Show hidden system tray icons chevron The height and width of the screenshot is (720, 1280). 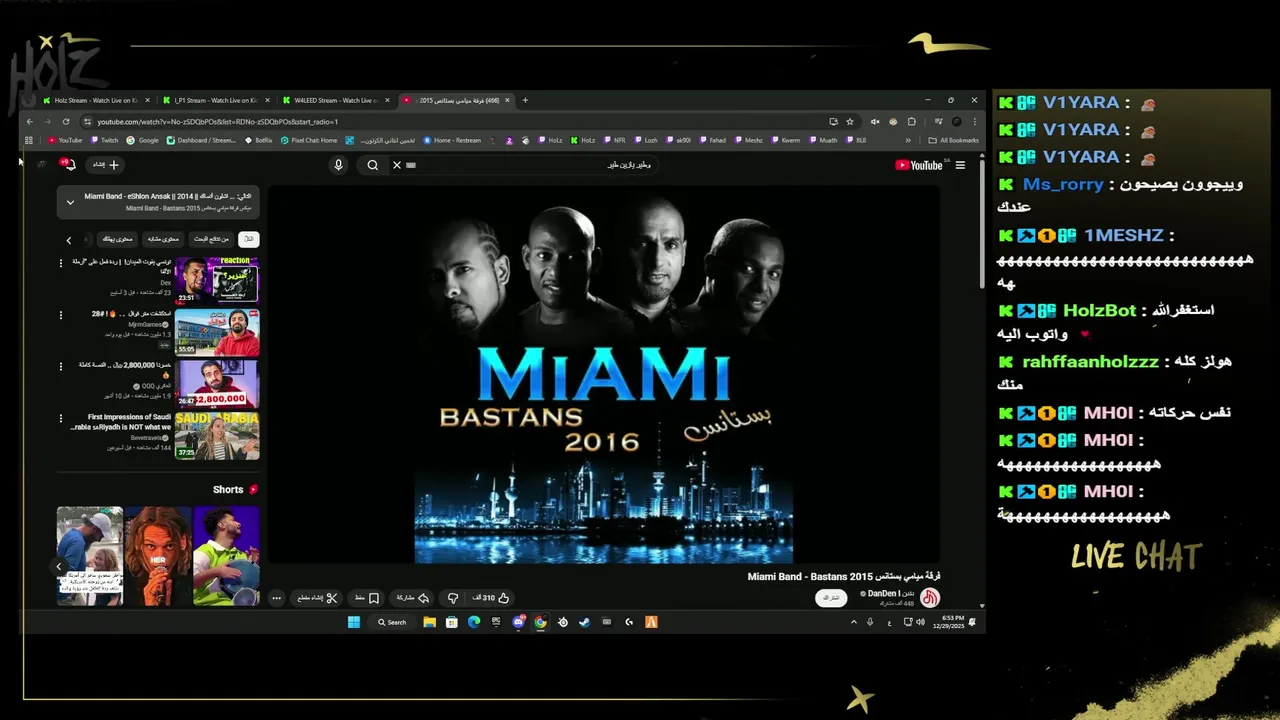[x=853, y=622]
